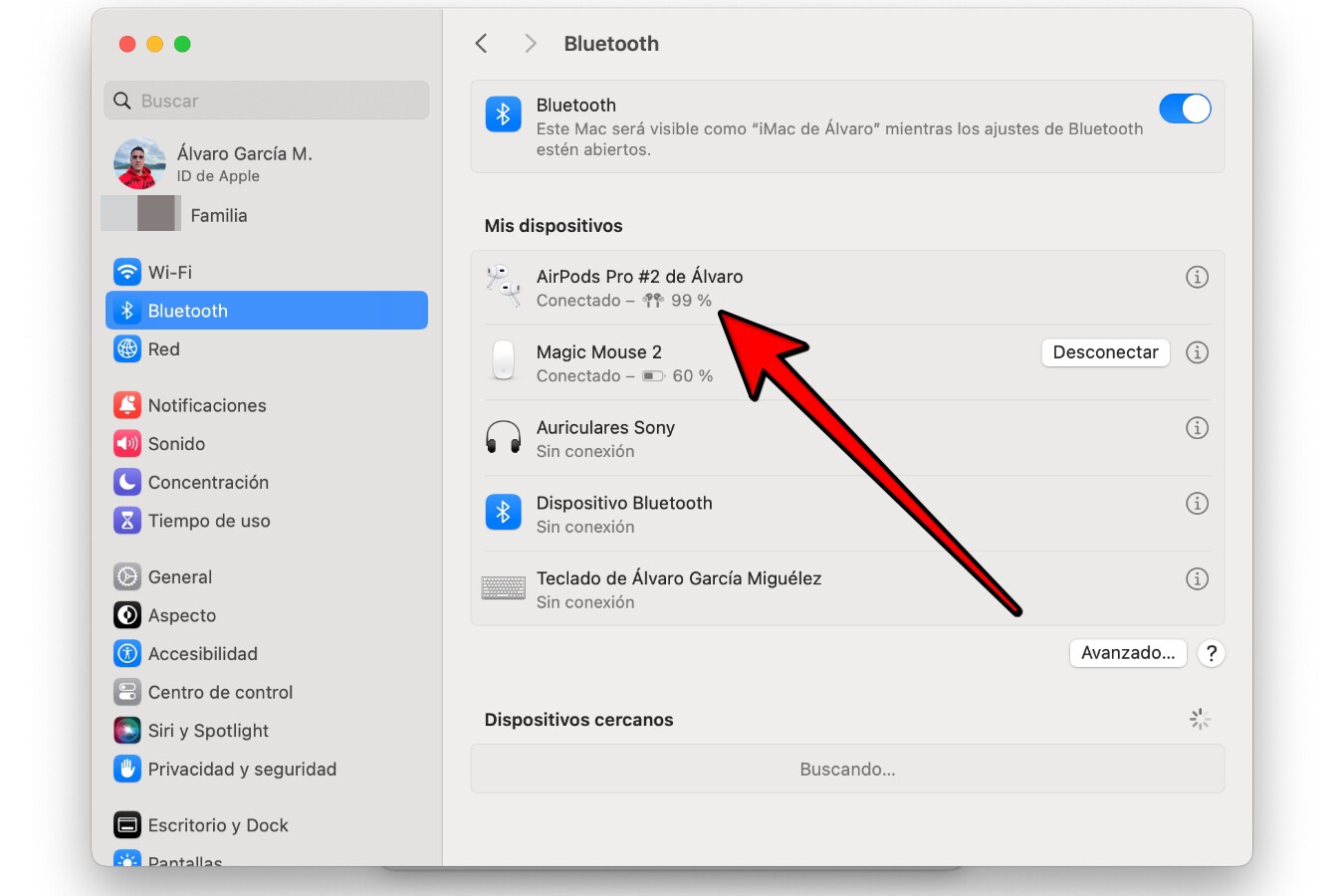Open General settings label
Viewport: 1344px width, 896px height.
pos(180,577)
